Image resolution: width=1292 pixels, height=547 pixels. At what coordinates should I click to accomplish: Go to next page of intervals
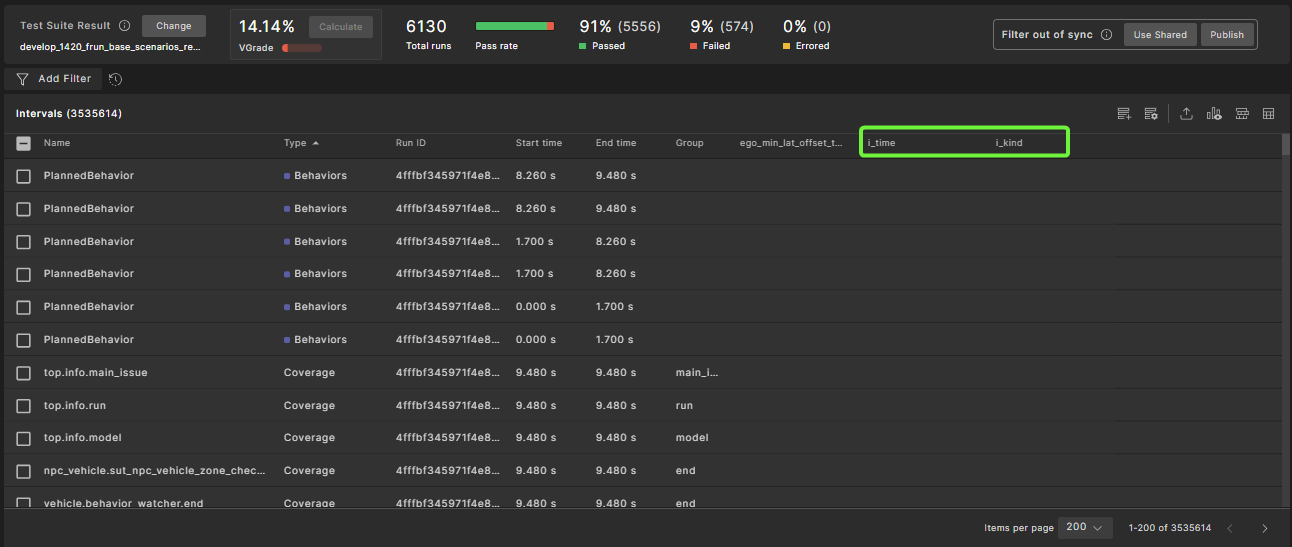tap(1265, 528)
